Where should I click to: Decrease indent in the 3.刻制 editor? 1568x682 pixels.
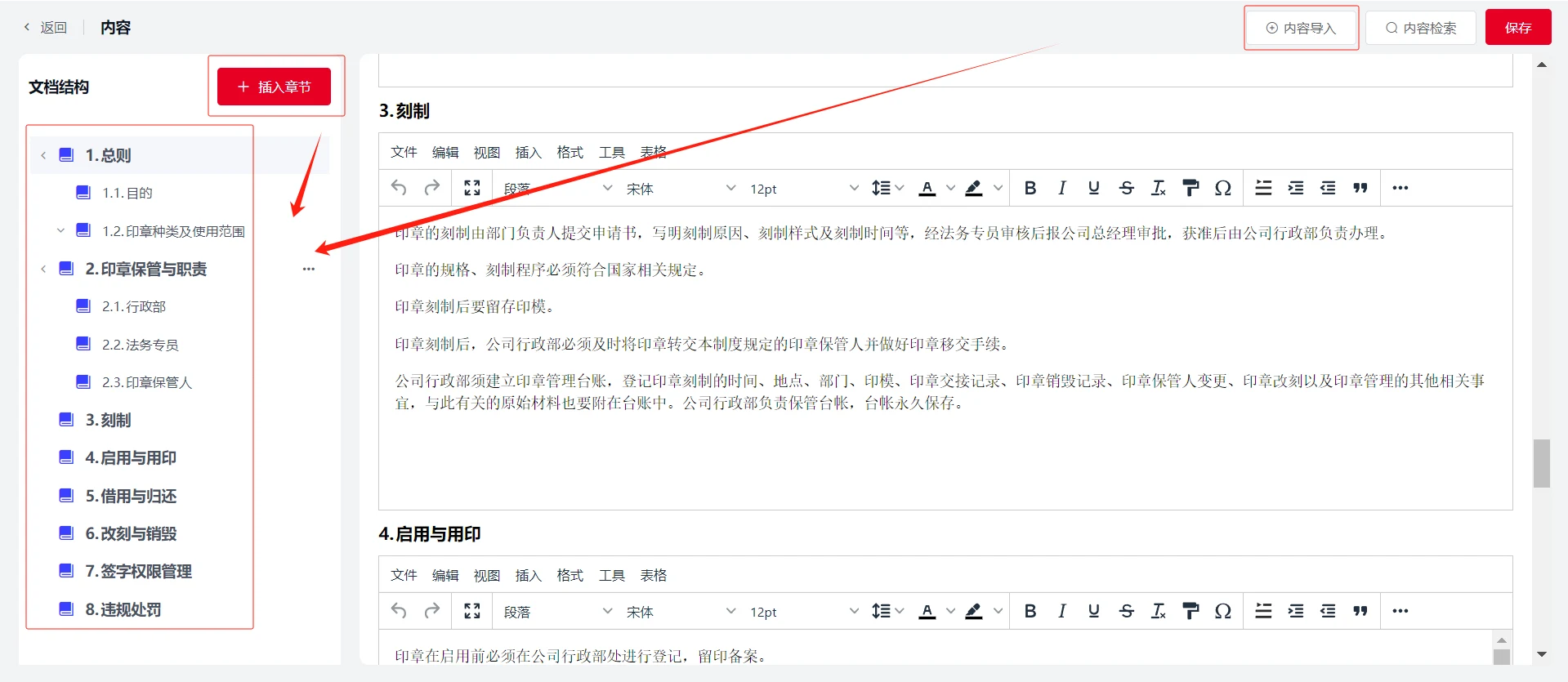pos(1328,188)
